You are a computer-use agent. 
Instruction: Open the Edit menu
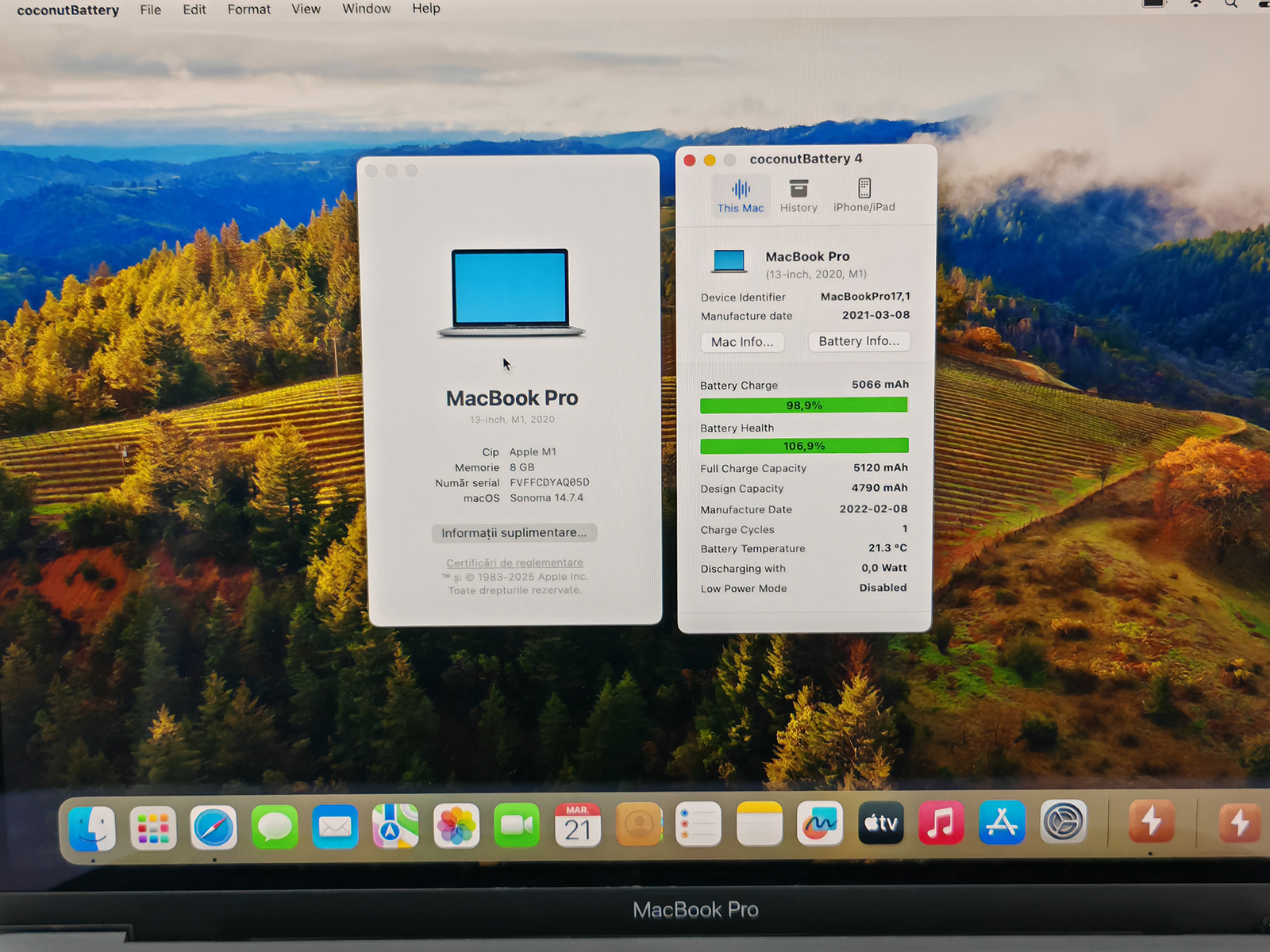[x=194, y=10]
